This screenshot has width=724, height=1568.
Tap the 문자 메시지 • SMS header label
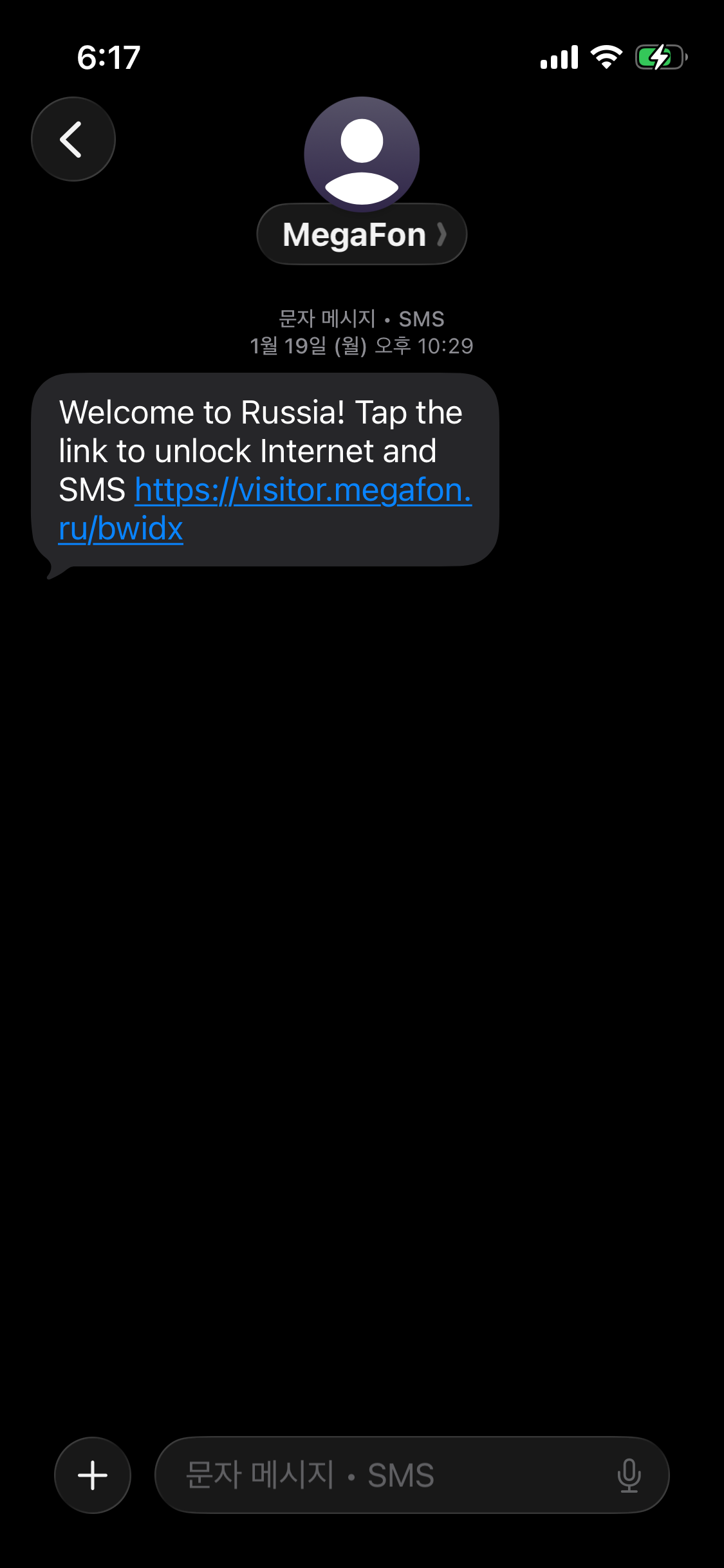pyautogui.click(x=362, y=319)
